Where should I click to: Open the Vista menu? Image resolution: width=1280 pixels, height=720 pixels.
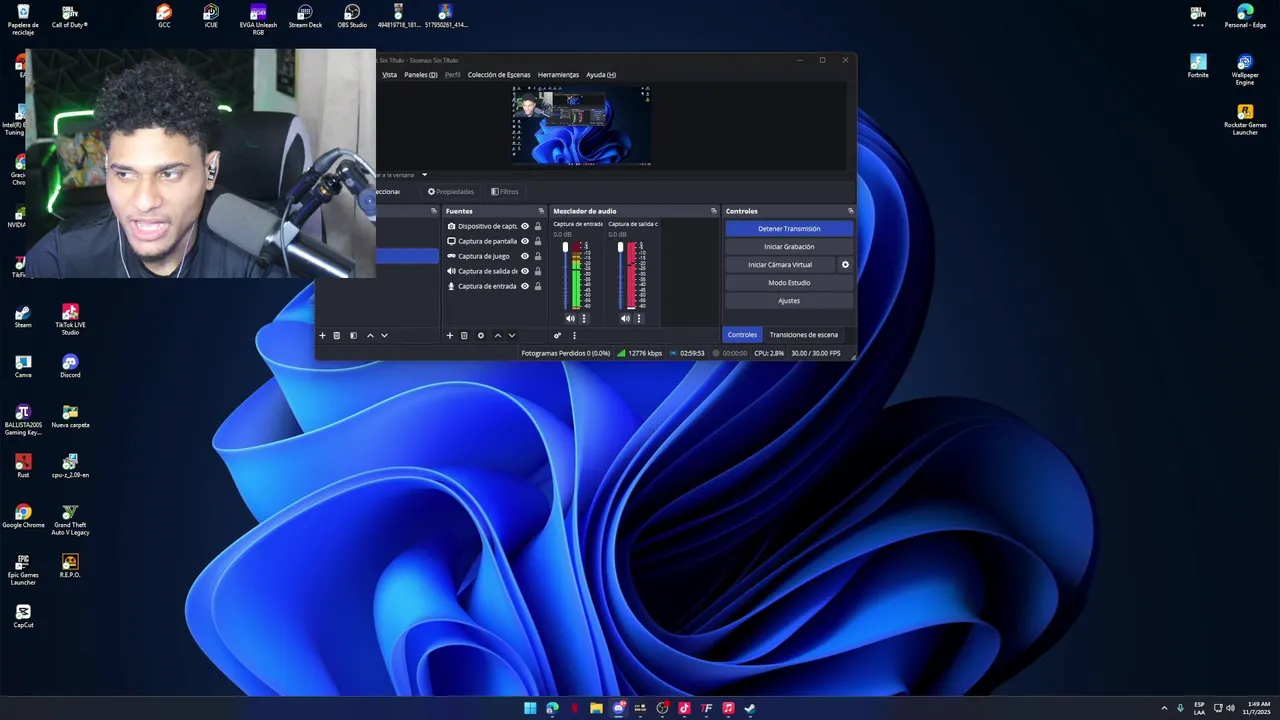tap(389, 75)
